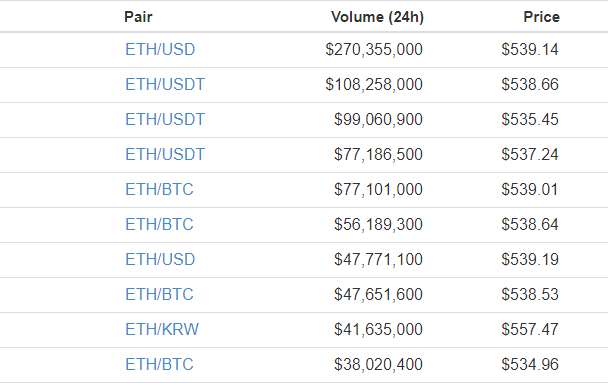
Task: Open ETH/BTC pair with $77,101,000 volume
Action: 159,190
